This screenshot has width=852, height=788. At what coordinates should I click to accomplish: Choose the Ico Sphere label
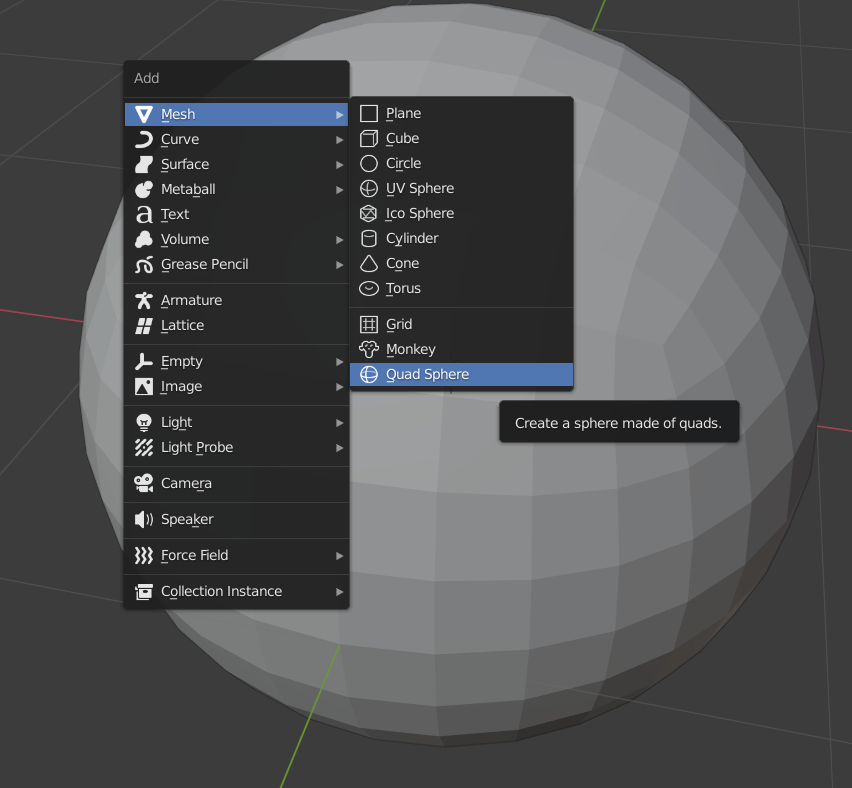tap(420, 214)
